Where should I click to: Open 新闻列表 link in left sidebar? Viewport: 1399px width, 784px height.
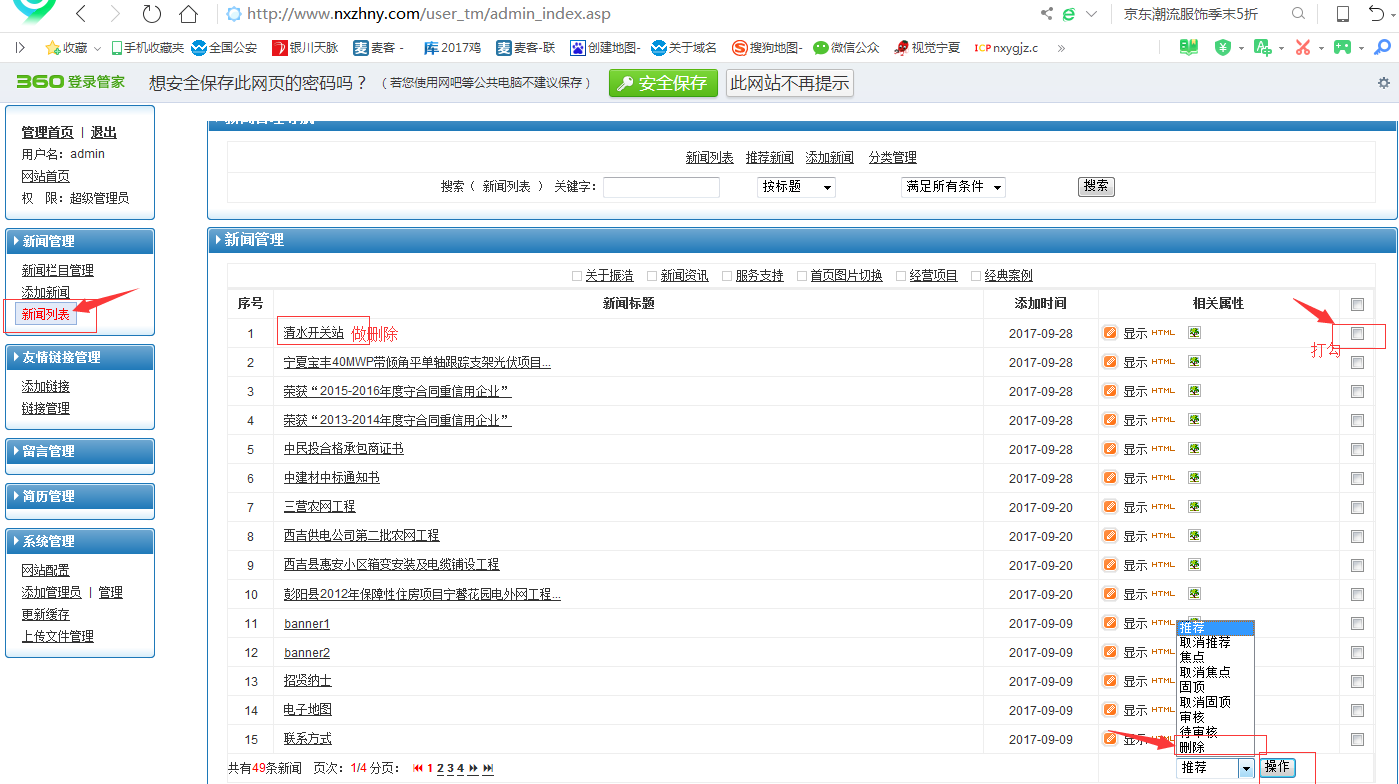[x=46, y=314]
